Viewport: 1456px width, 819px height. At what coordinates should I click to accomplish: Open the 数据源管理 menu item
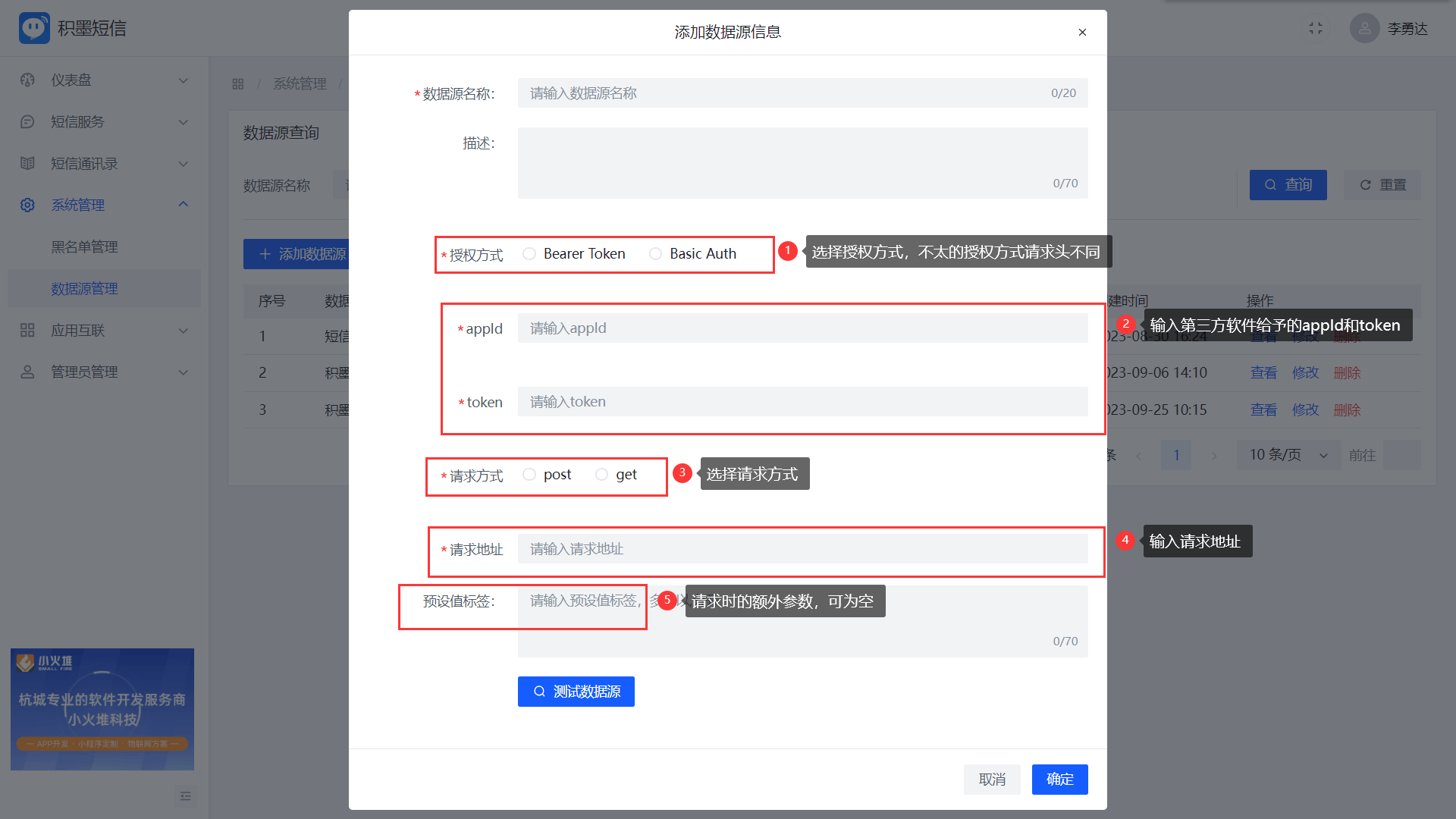(84, 289)
